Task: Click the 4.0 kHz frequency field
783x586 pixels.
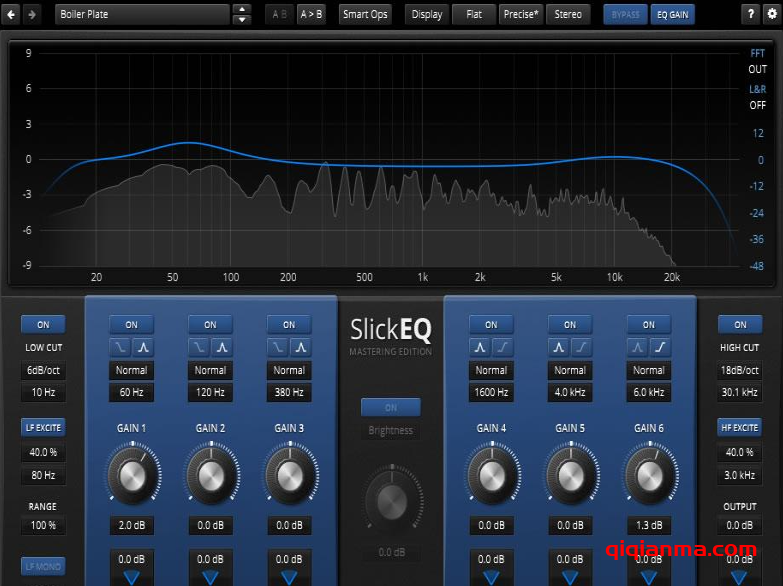Action: (570, 392)
